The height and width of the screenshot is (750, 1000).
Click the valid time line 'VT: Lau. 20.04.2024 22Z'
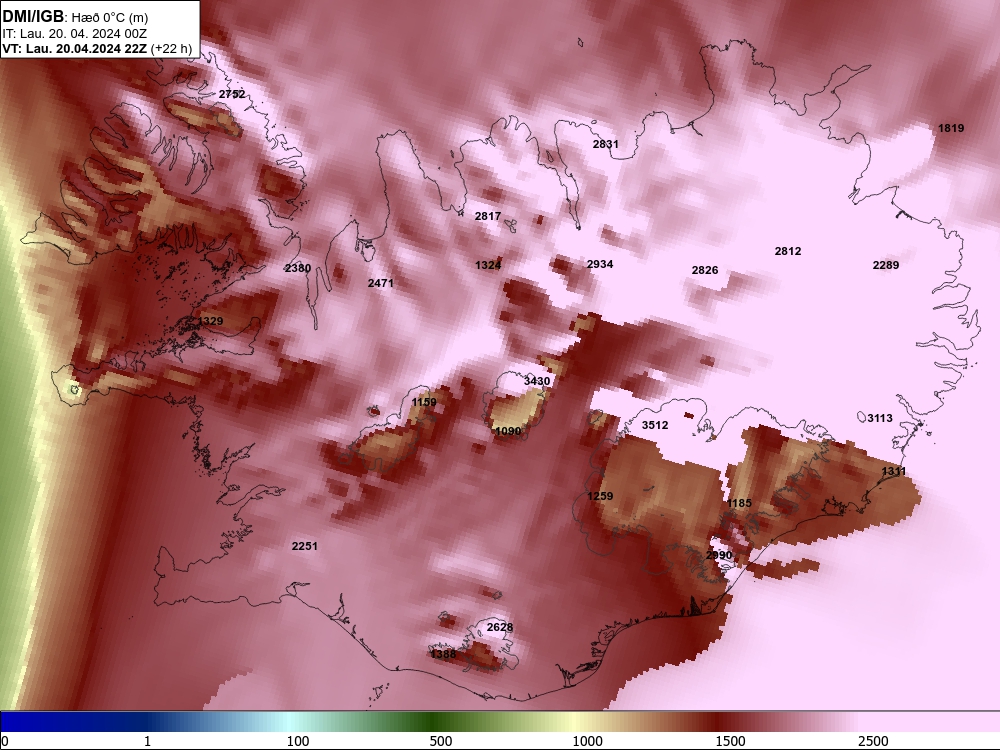[x=74, y=48]
